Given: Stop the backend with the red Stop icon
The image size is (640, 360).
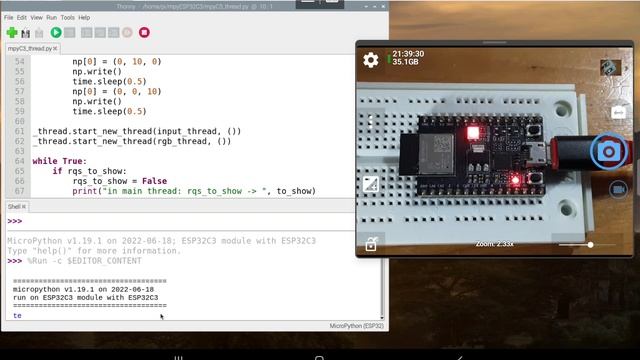Looking at the screenshot, I should [x=144, y=33].
